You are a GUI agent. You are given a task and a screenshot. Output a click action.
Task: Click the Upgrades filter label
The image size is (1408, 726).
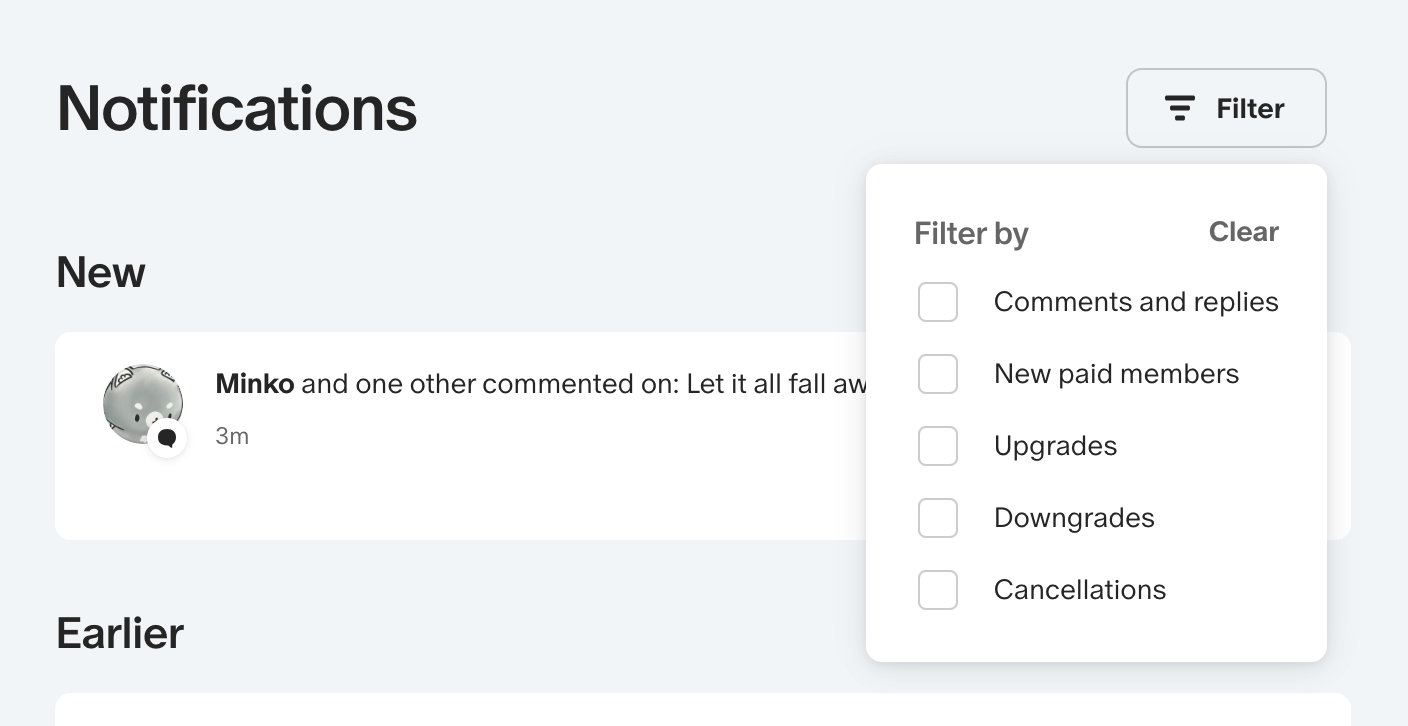(1055, 446)
